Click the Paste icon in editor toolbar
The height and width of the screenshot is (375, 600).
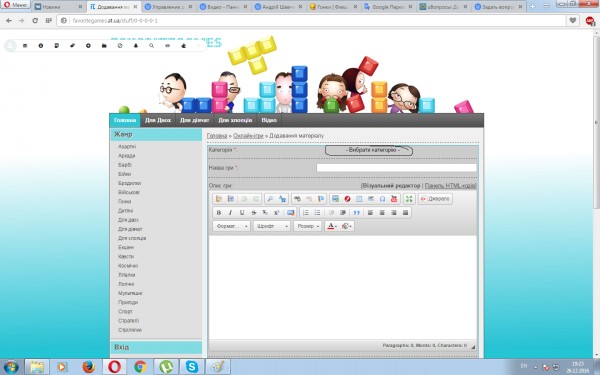point(219,199)
